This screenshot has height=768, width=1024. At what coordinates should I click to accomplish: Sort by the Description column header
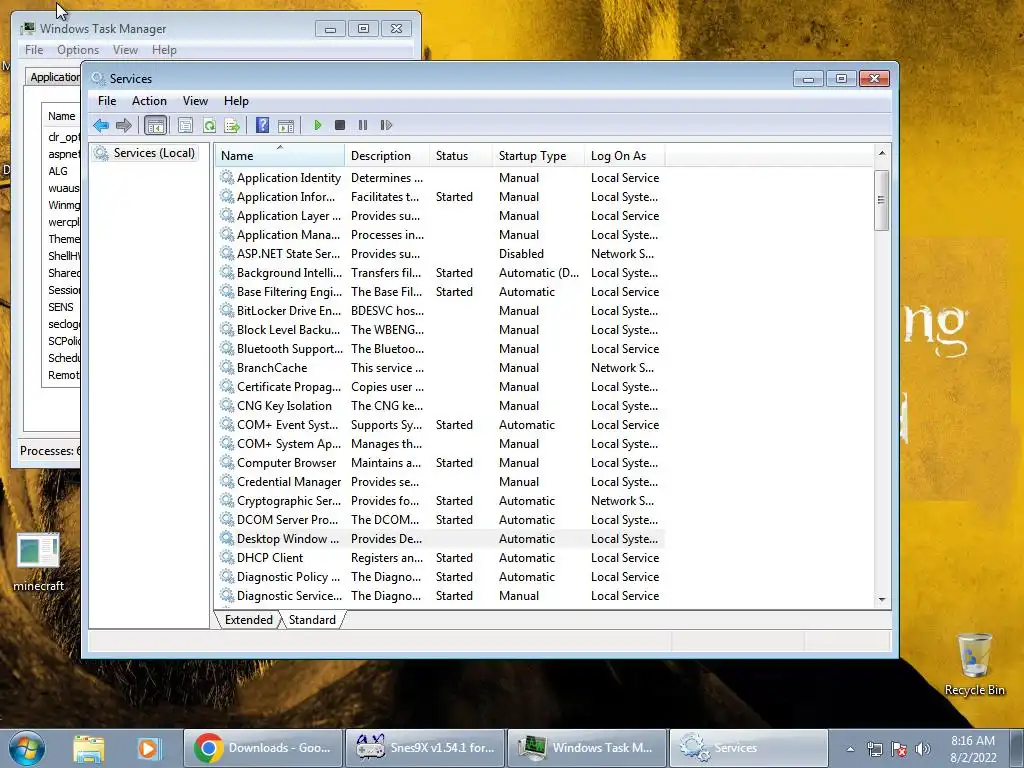point(387,155)
